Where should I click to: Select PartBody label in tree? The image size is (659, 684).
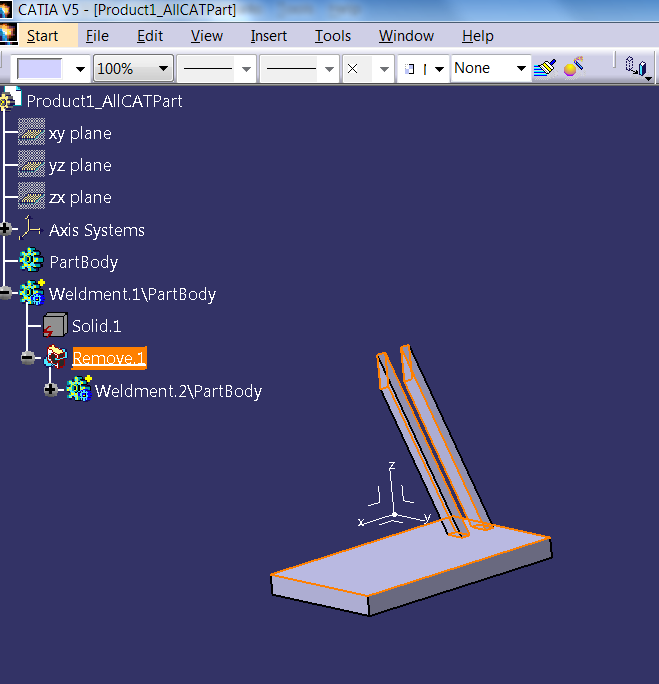pos(83,262)
